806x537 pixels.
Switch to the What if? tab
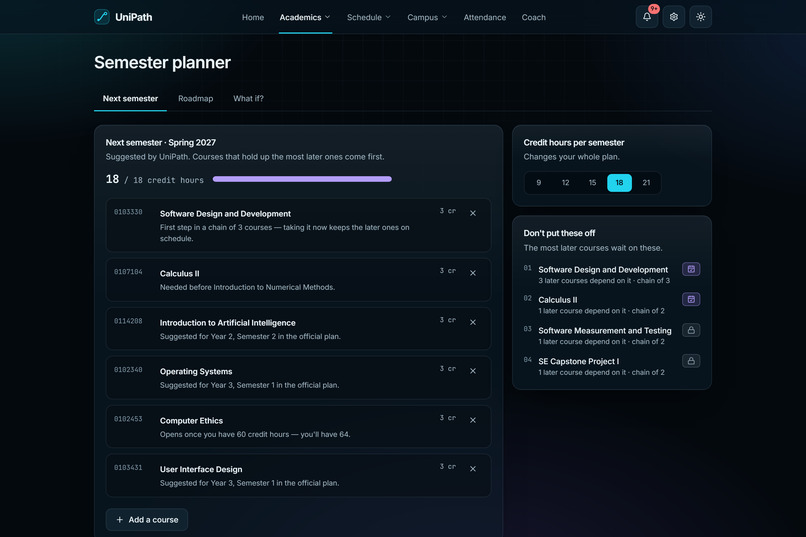[x=248, y=99]
